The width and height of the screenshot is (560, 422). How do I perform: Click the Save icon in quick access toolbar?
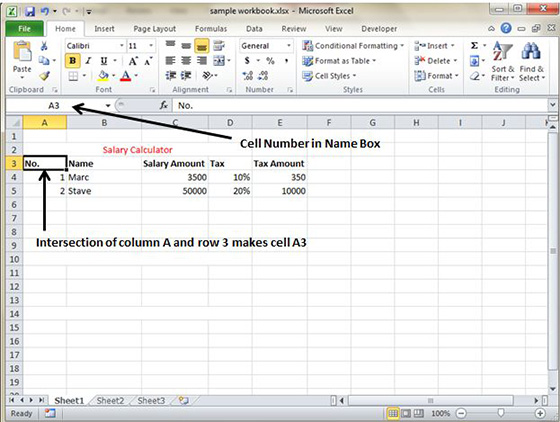(x=30, y=11)
